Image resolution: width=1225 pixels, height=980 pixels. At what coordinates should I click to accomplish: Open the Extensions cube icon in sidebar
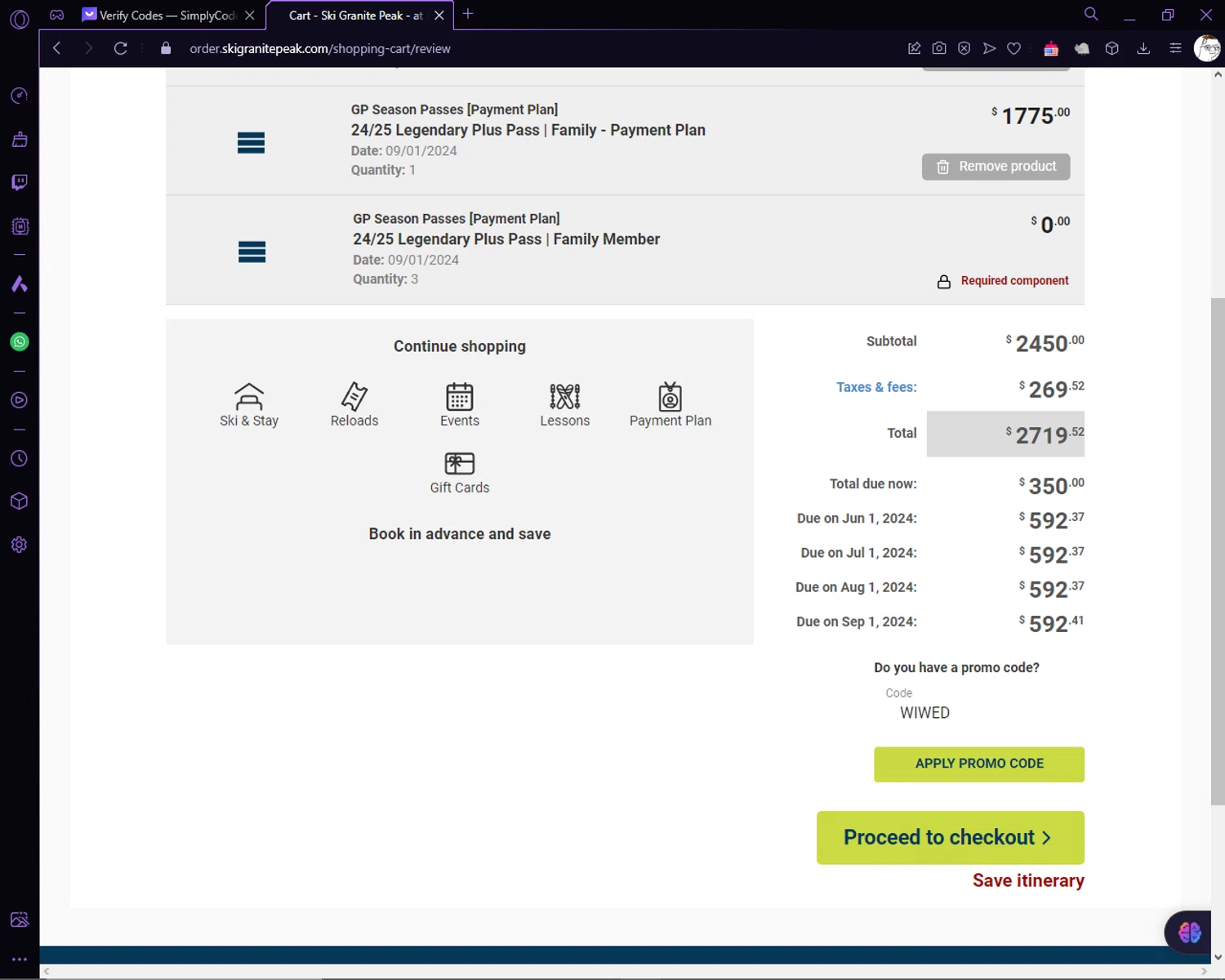pyautogui.click(x=20, y=501)
